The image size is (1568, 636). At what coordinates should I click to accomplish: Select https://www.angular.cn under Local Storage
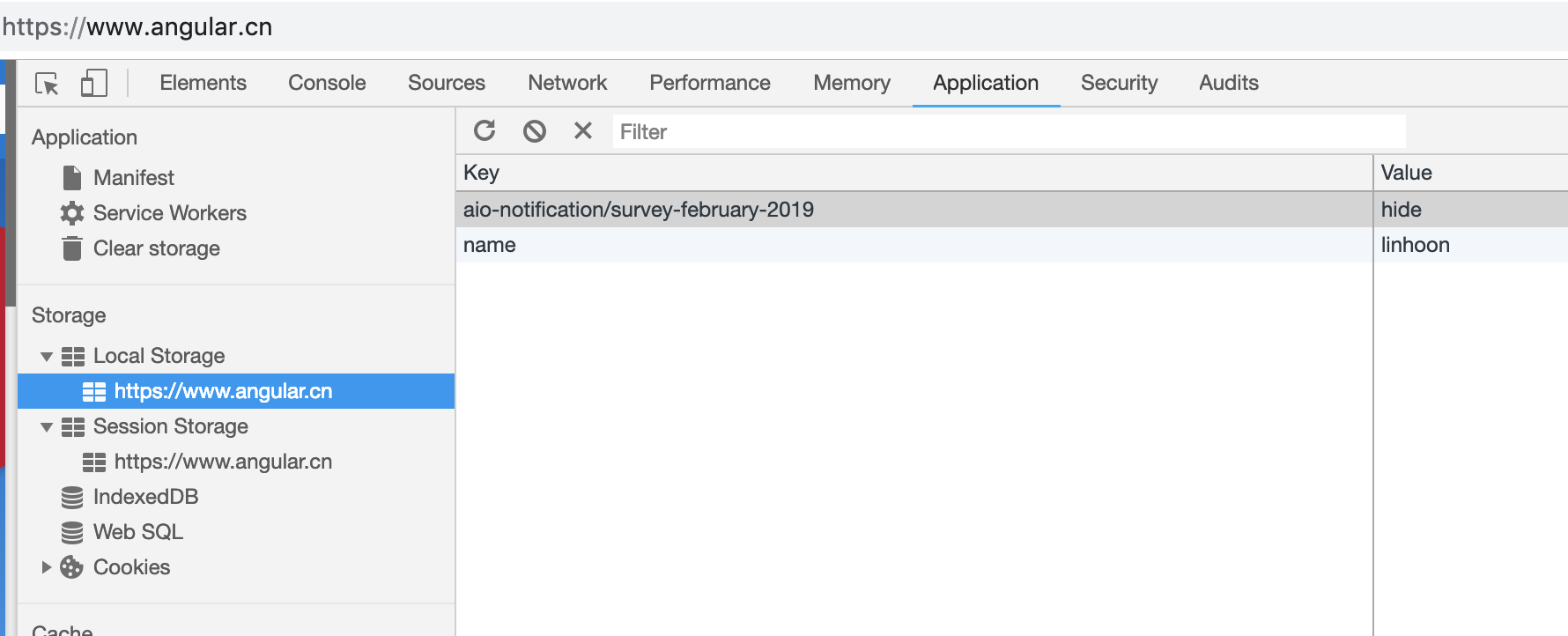click(x=224, y=391)
